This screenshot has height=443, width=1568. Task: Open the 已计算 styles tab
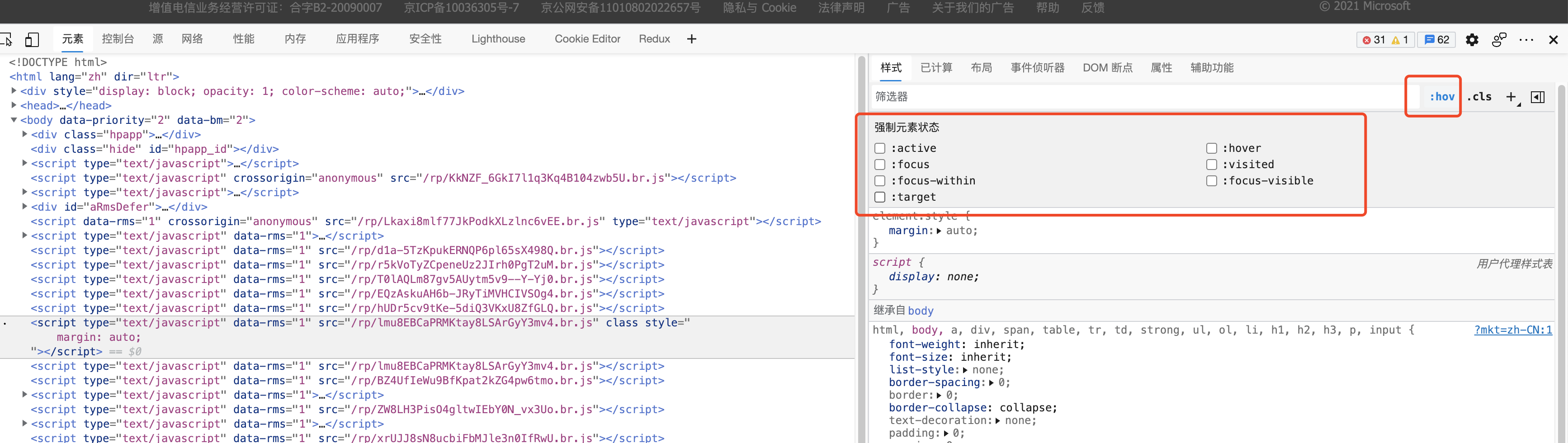tap(936, 67)
